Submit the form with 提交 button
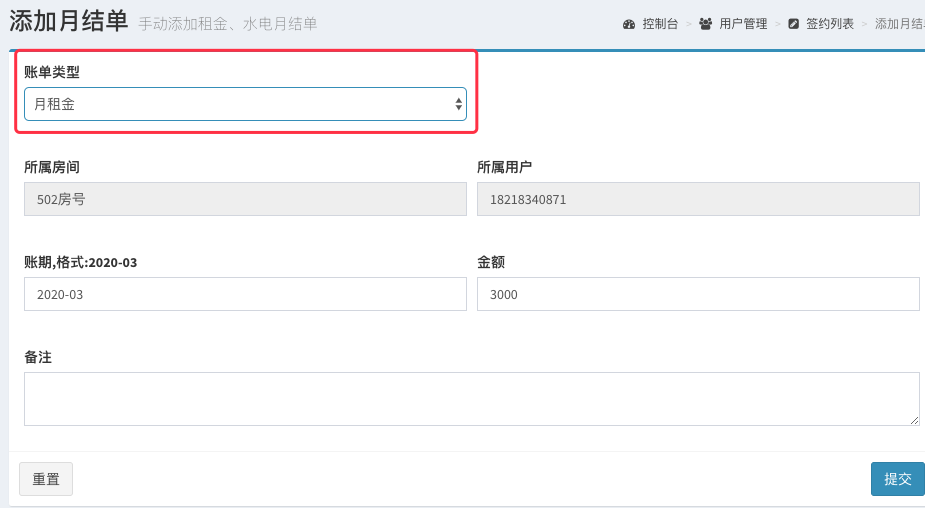 click(x=898, y=479)
